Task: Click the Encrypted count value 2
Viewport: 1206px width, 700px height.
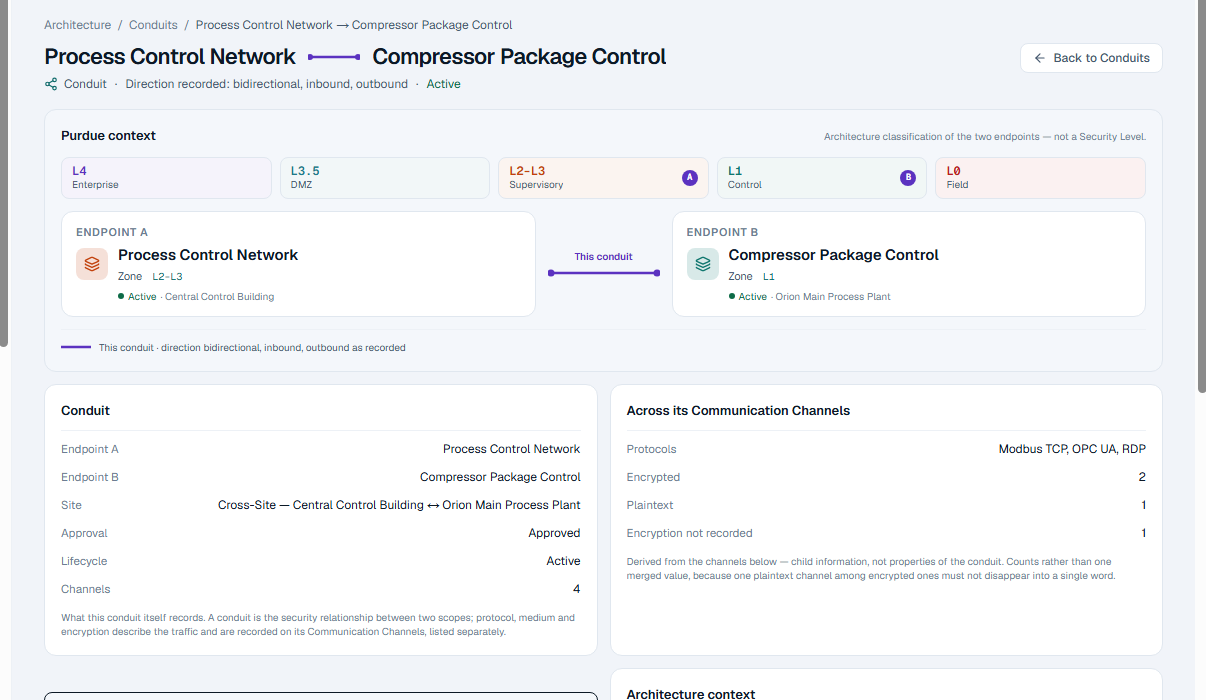Action: coord(1142,477)
